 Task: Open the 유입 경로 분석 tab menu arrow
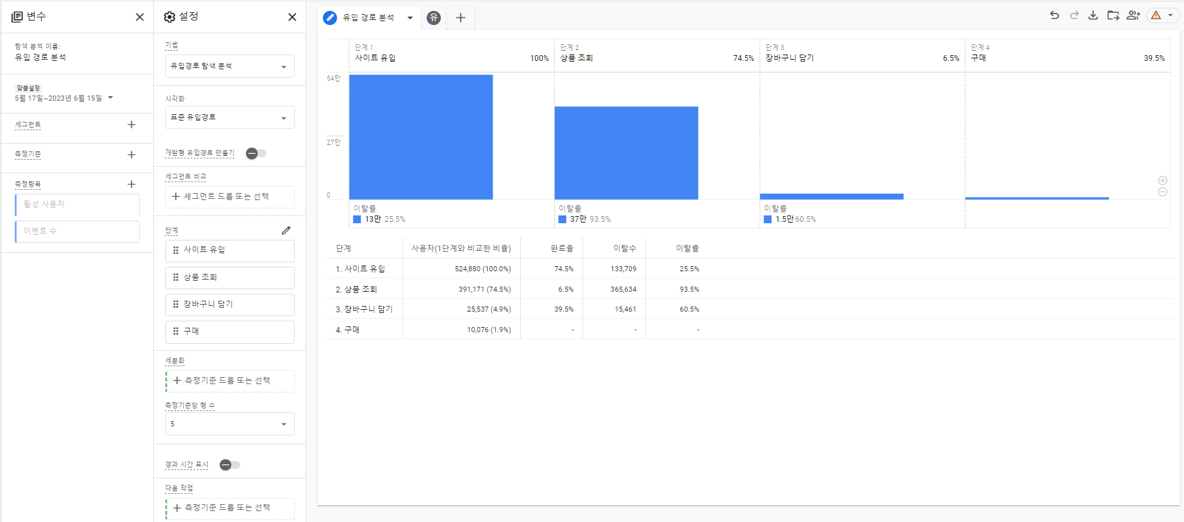tap(409, 17)
